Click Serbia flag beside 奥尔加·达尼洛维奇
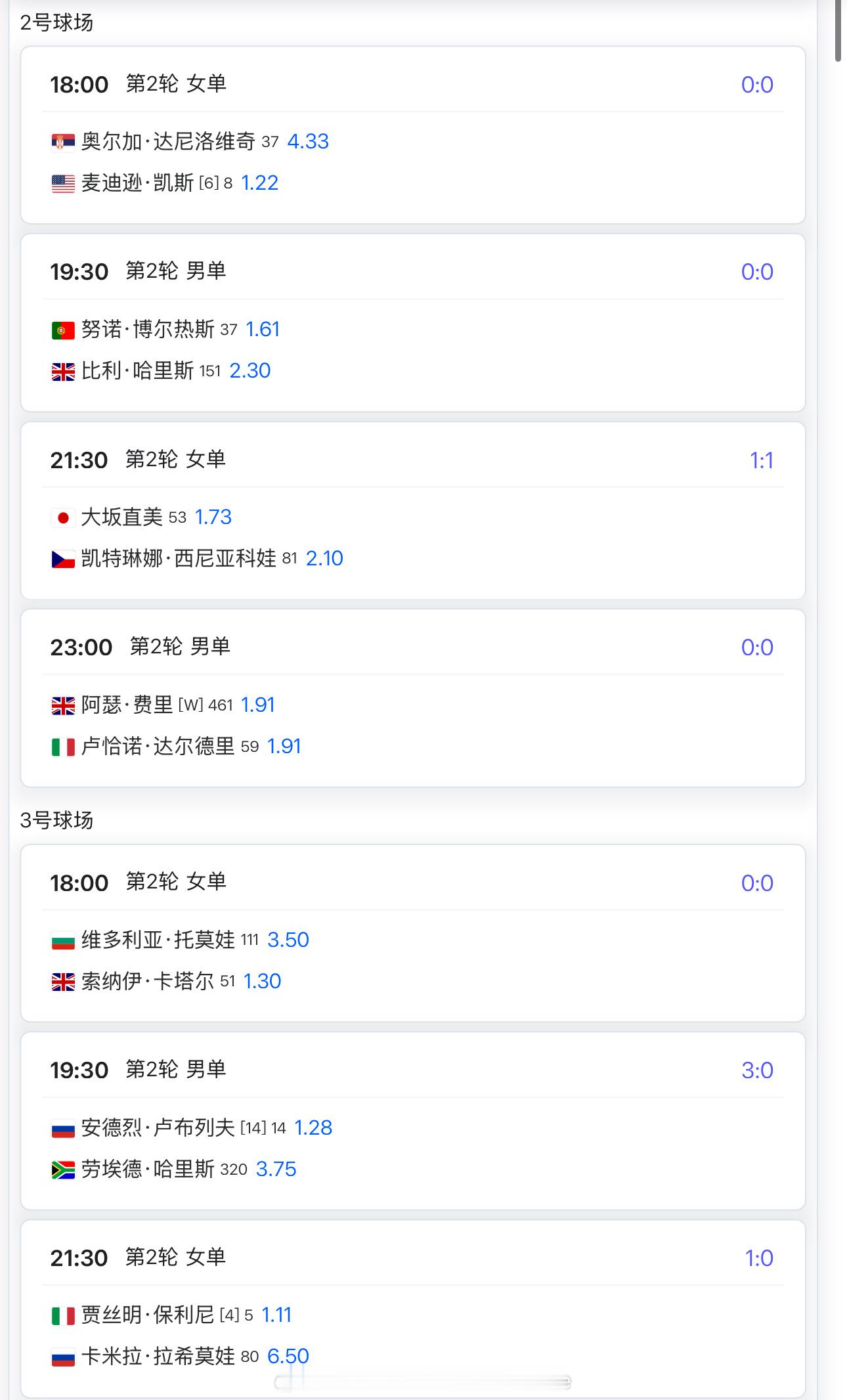The image size is (847, 1400). tap(63, 142)
